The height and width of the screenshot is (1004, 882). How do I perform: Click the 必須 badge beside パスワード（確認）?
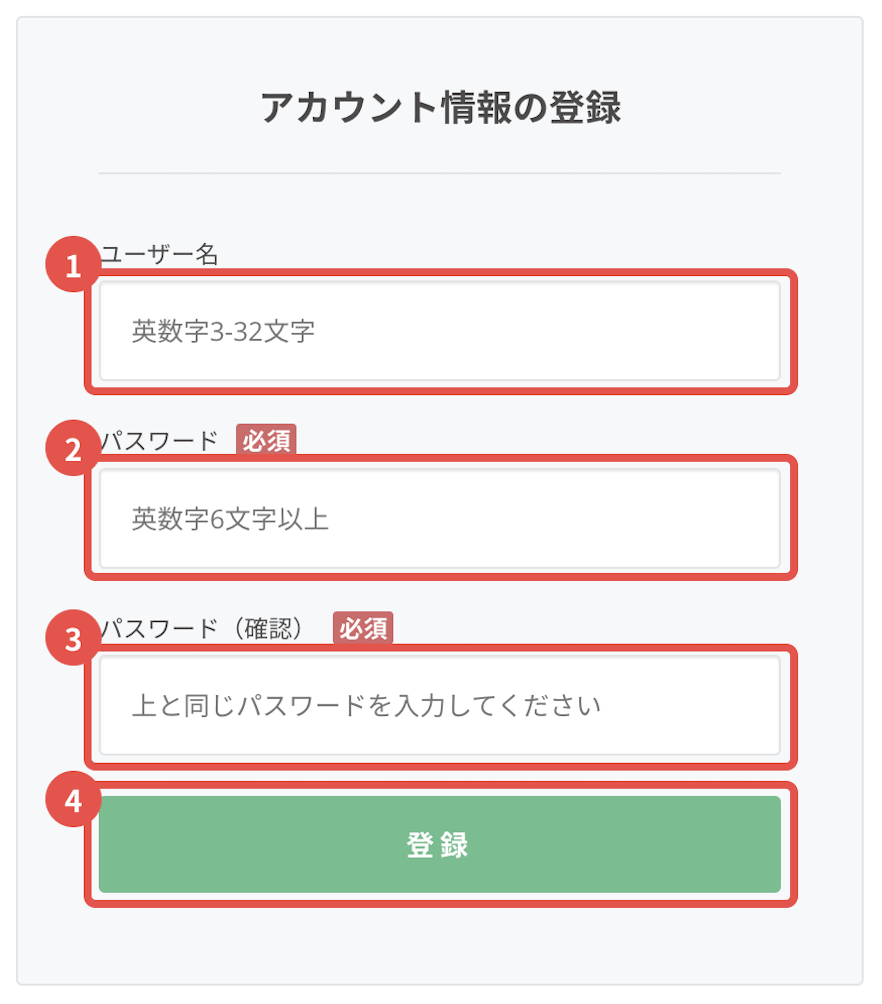coord(363,628)
